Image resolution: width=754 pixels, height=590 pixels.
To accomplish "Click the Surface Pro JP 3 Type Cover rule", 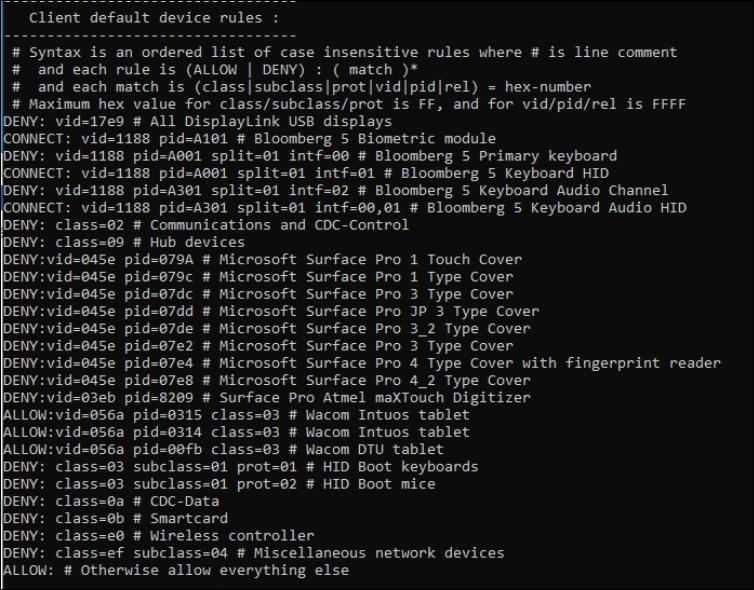I will coord(270,311).
